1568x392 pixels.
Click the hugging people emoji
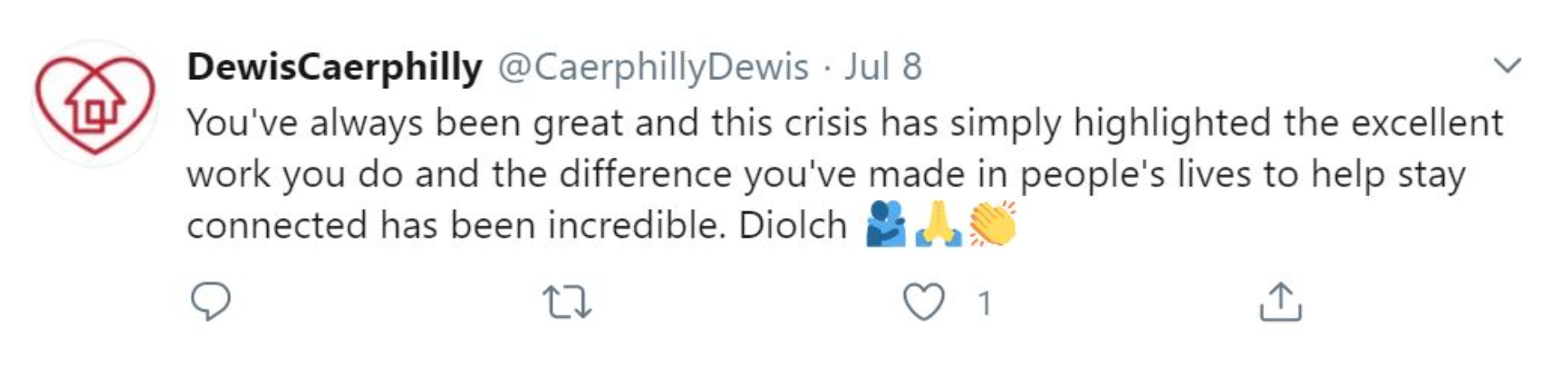[886, 225]
